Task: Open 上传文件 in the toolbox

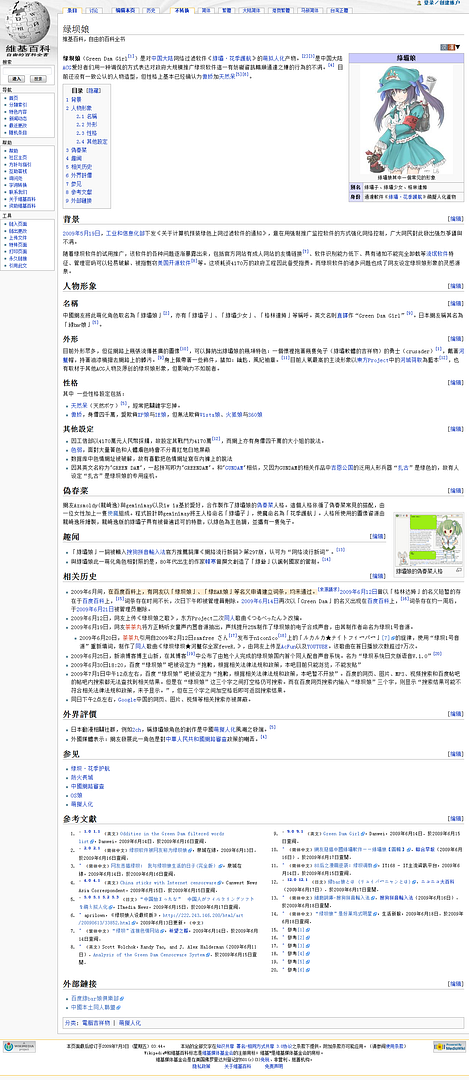Action: click(18, 236)
